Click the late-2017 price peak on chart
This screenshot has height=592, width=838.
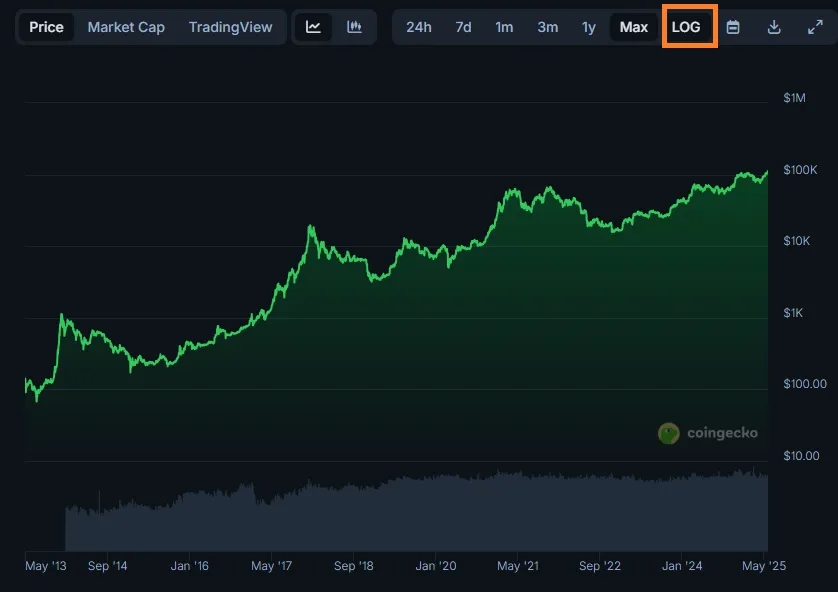[x=311, y=228]
